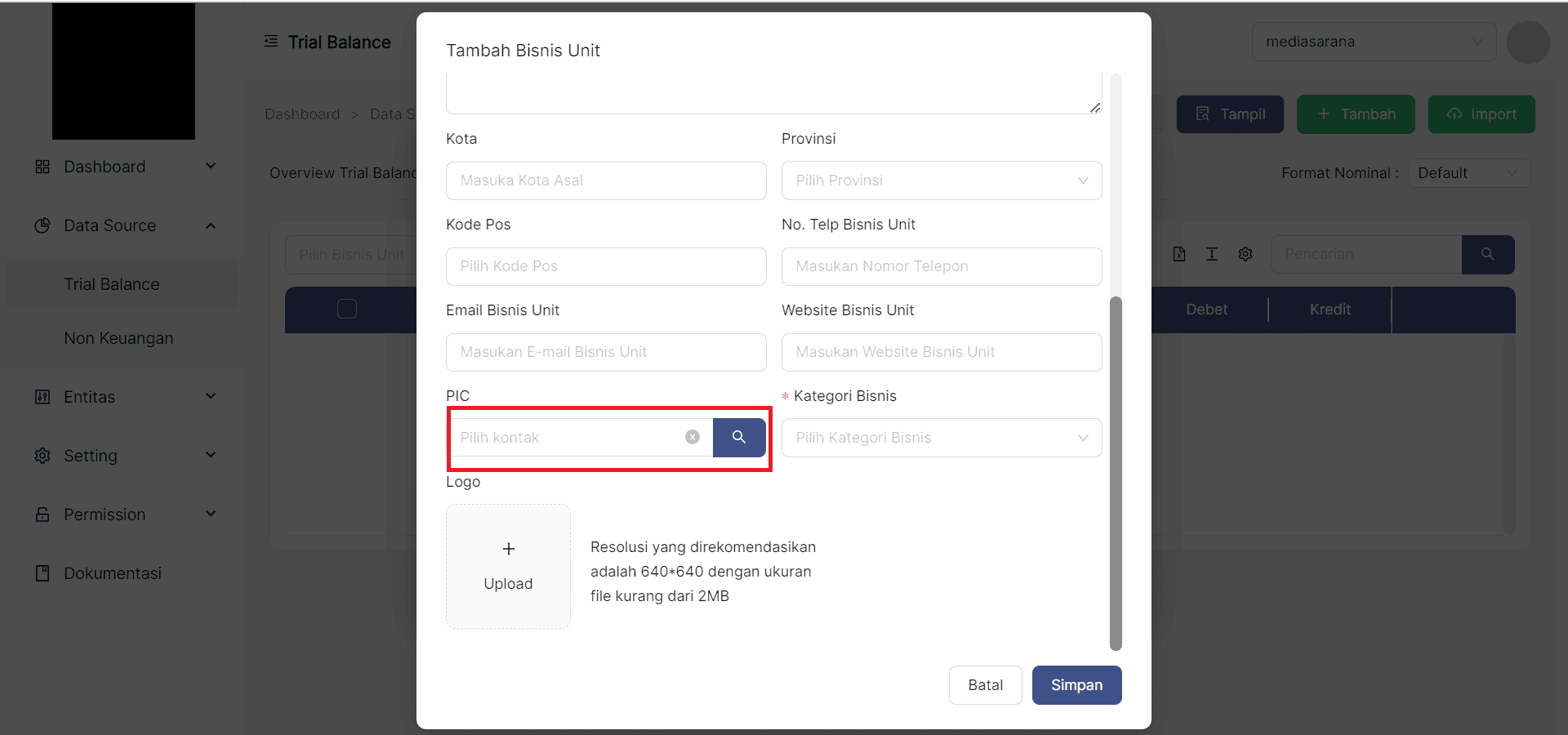Viewport: 1568px width, 735px height.
Task: Click the Masukan E-mail Bisnis Unit field
Action: (606, 352)
